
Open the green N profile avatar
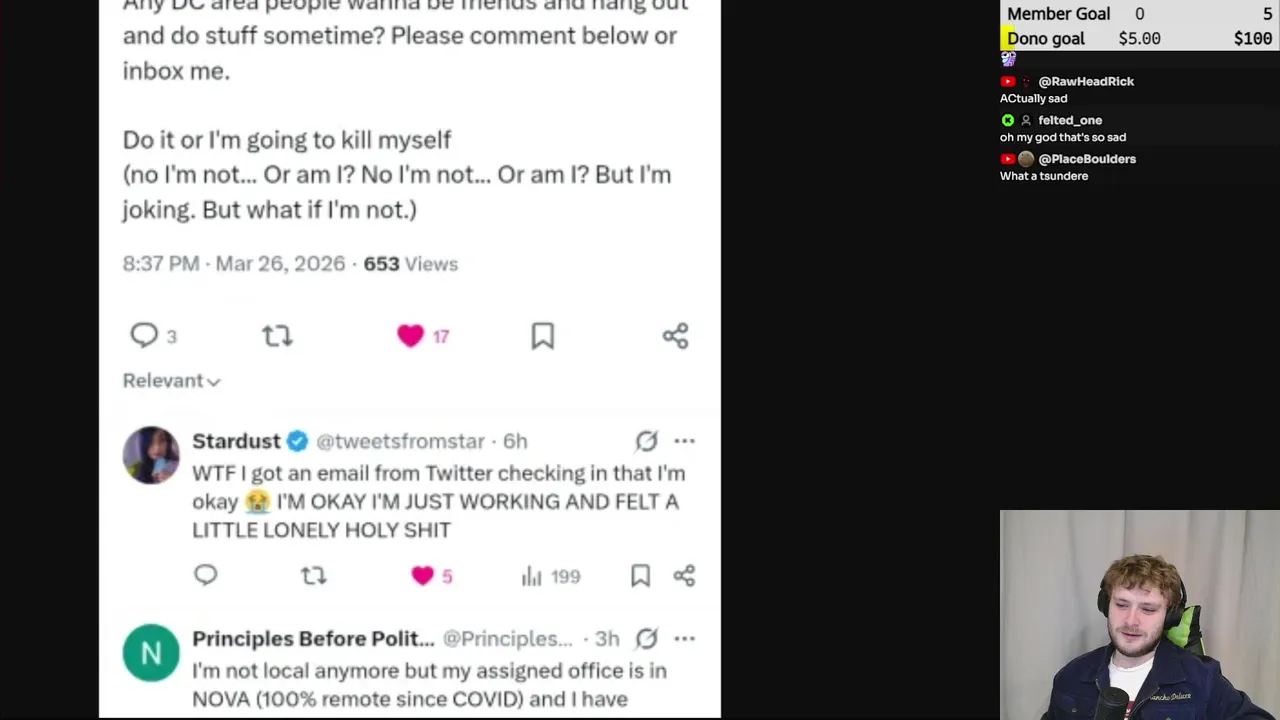(x=151, y=653)
